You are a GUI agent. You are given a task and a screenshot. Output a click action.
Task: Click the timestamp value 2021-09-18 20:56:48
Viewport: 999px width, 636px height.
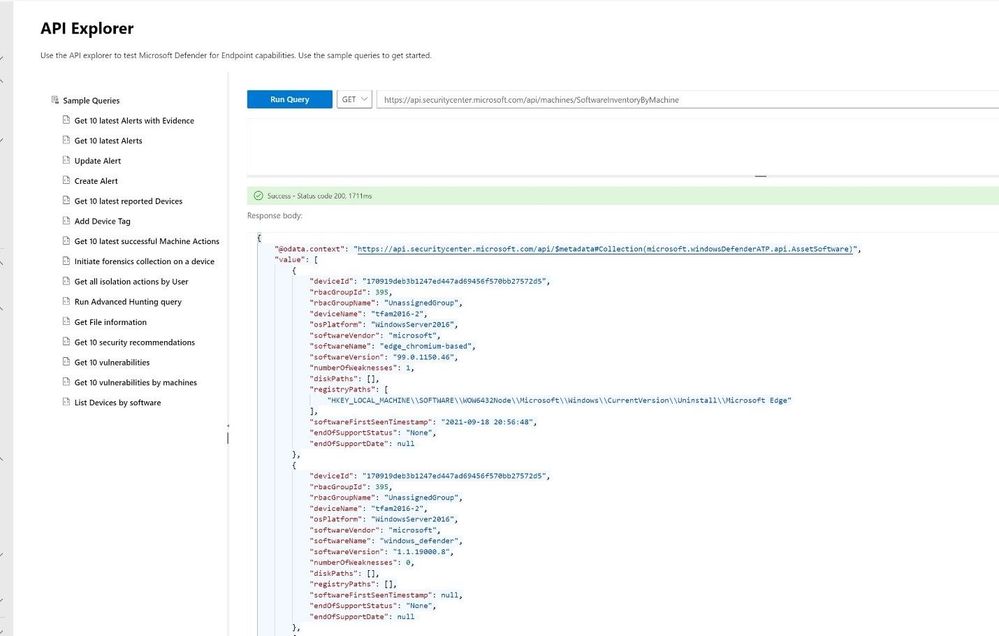(487, 422)
